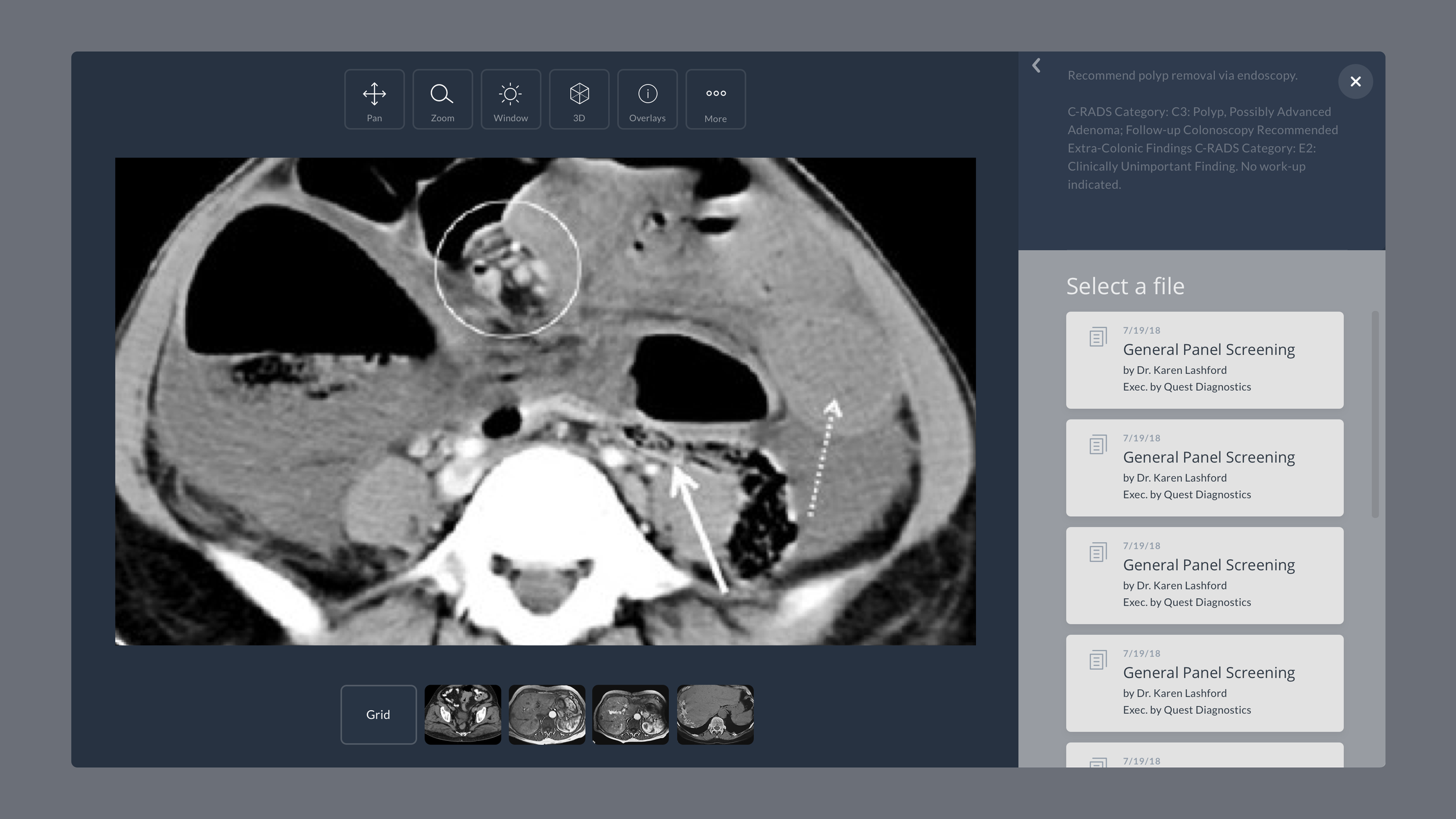Select the Pan tool
The image size is (1456, 819).
[374, 100]
